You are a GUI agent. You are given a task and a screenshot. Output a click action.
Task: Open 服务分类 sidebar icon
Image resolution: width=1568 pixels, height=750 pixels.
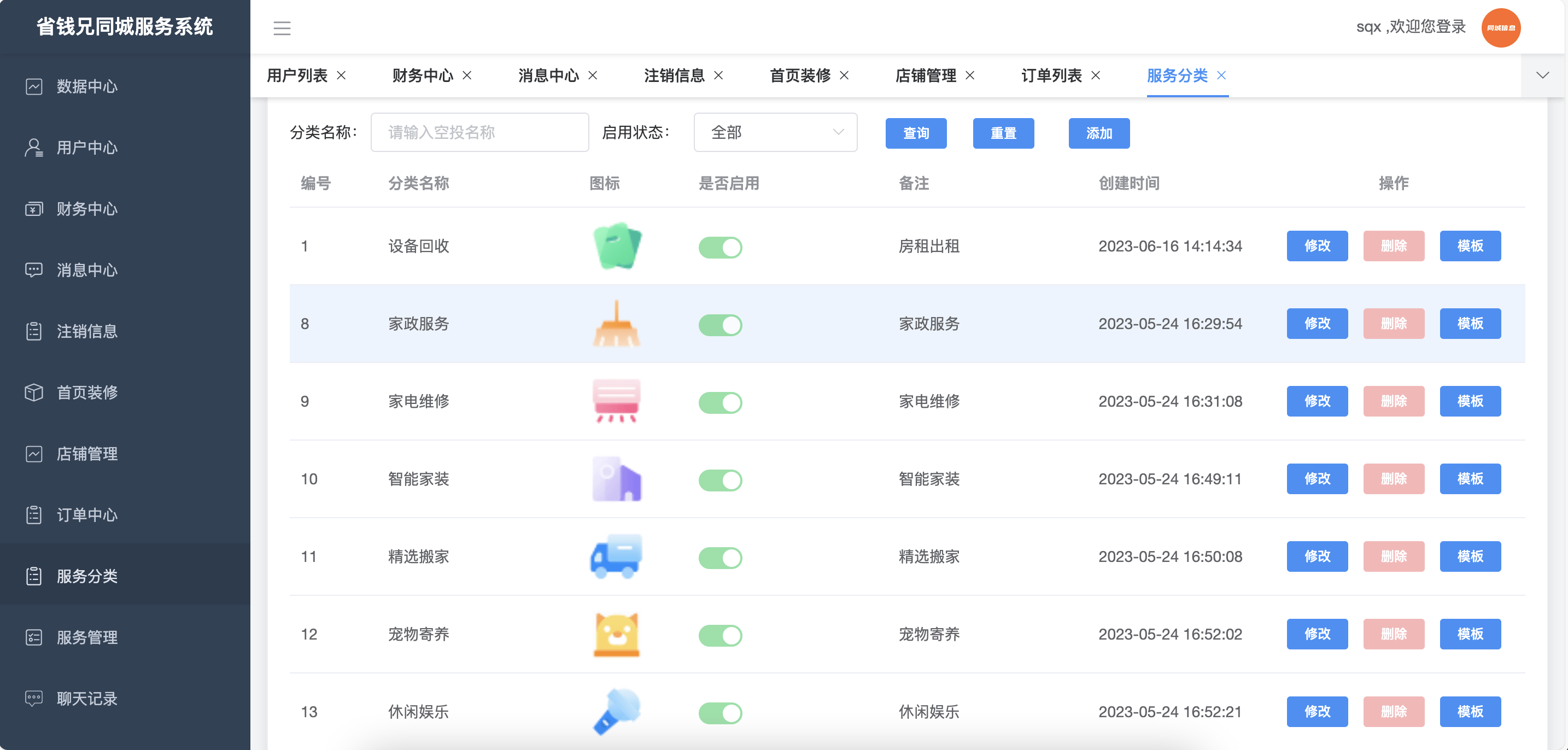[34, 576]
